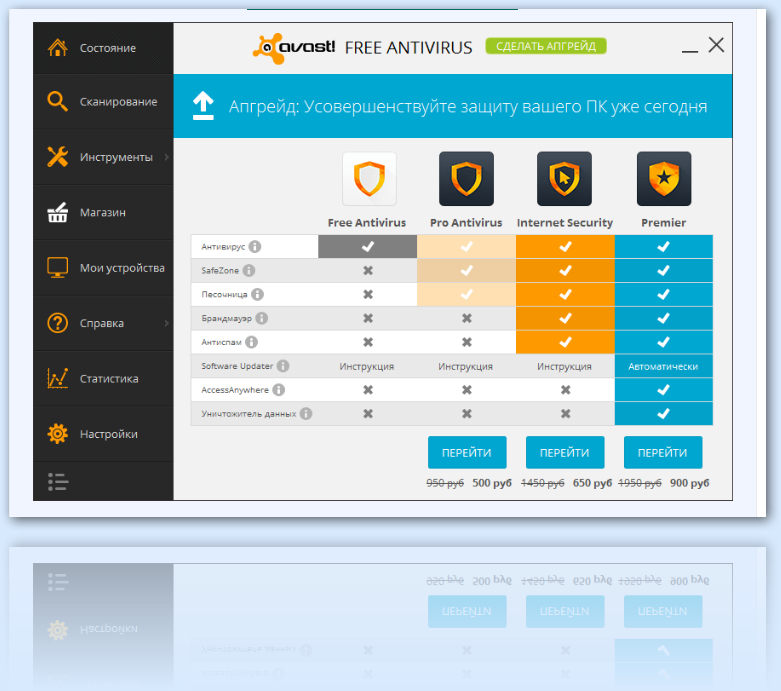Click the struck-through 1950 руб price

(640, 483)
